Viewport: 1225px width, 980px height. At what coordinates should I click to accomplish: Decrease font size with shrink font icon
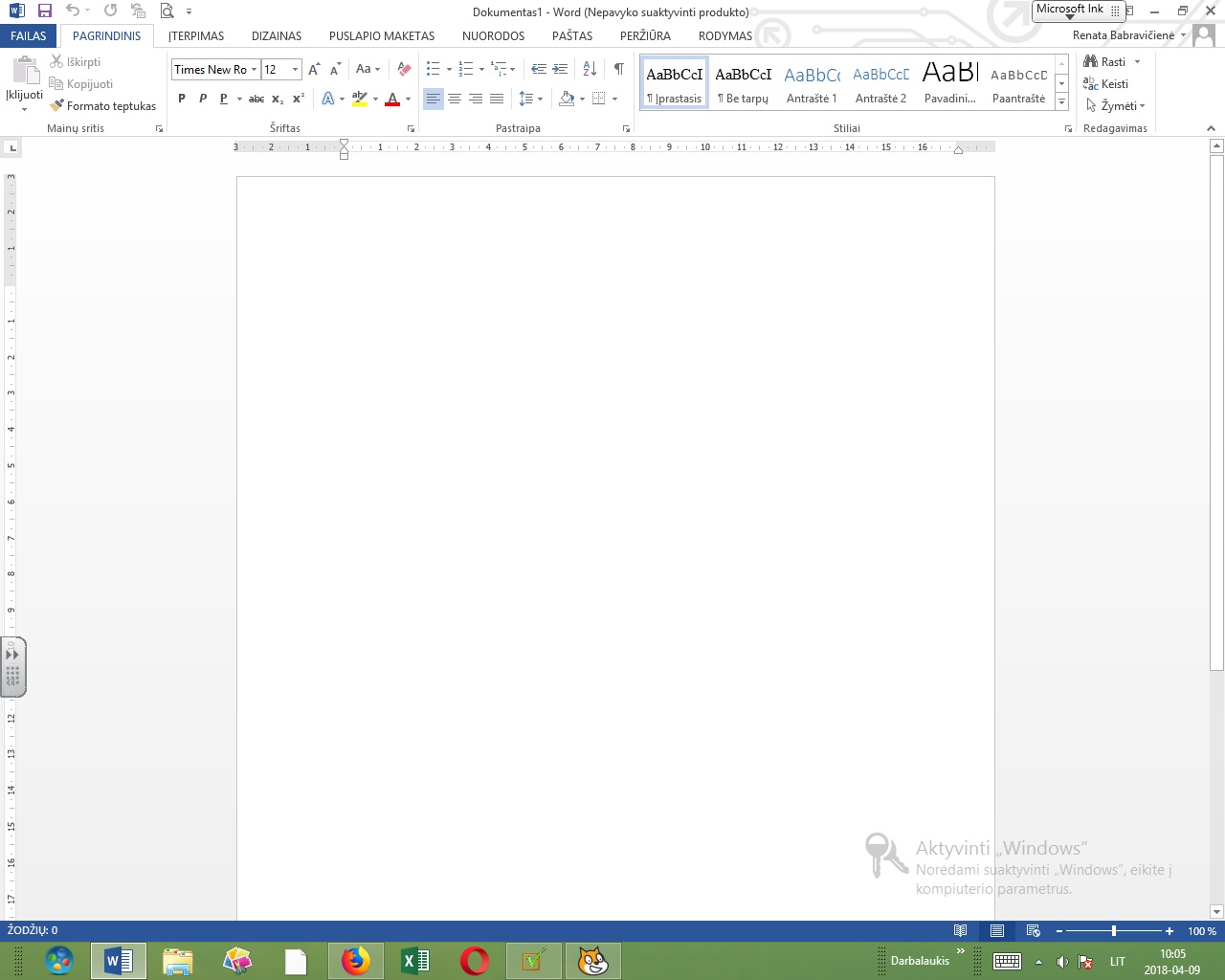[x=335, y=69]
